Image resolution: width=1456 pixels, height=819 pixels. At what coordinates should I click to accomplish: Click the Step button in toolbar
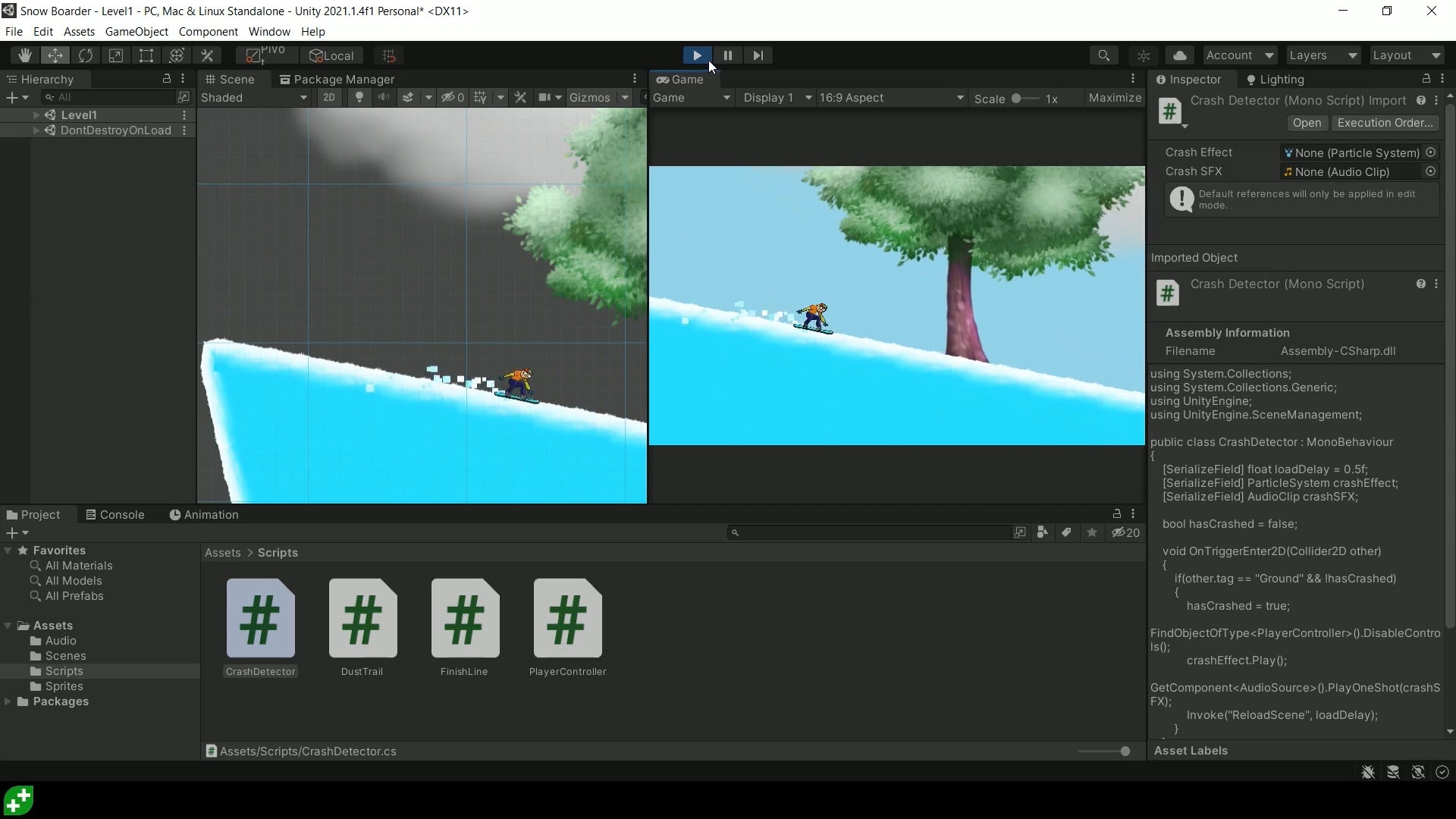(x=757, y=55)
